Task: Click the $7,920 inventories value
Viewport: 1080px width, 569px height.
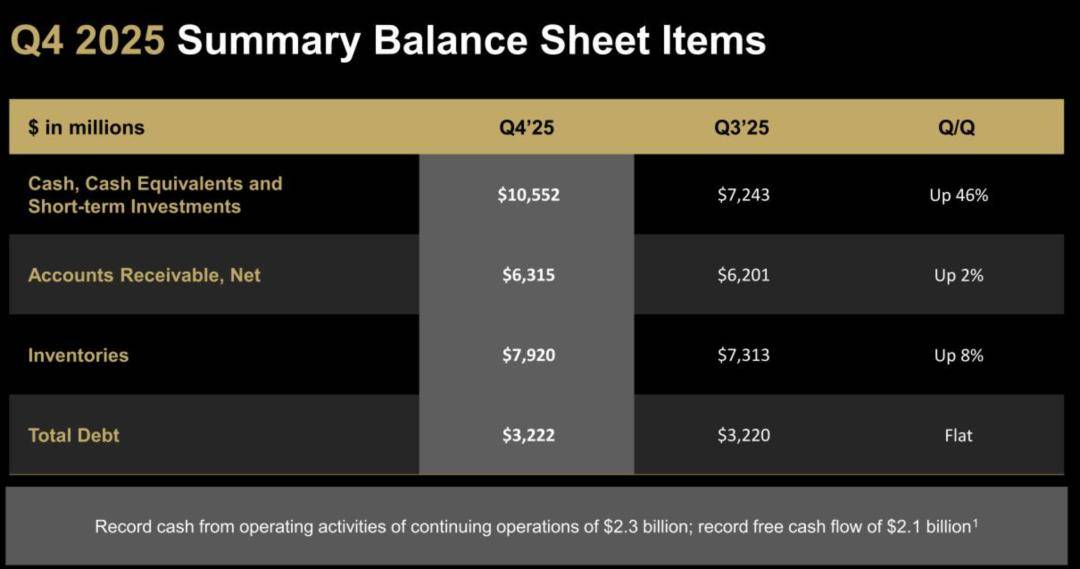Action: [528, 355]
